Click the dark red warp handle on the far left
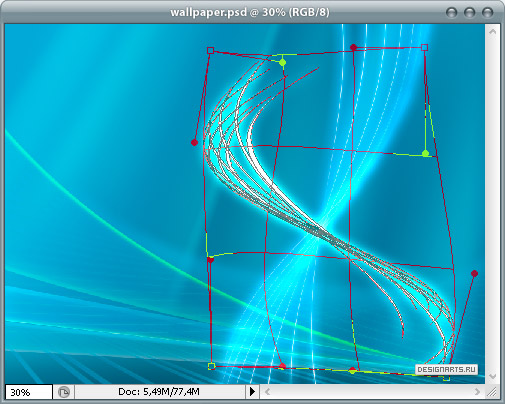 point(194,143)
